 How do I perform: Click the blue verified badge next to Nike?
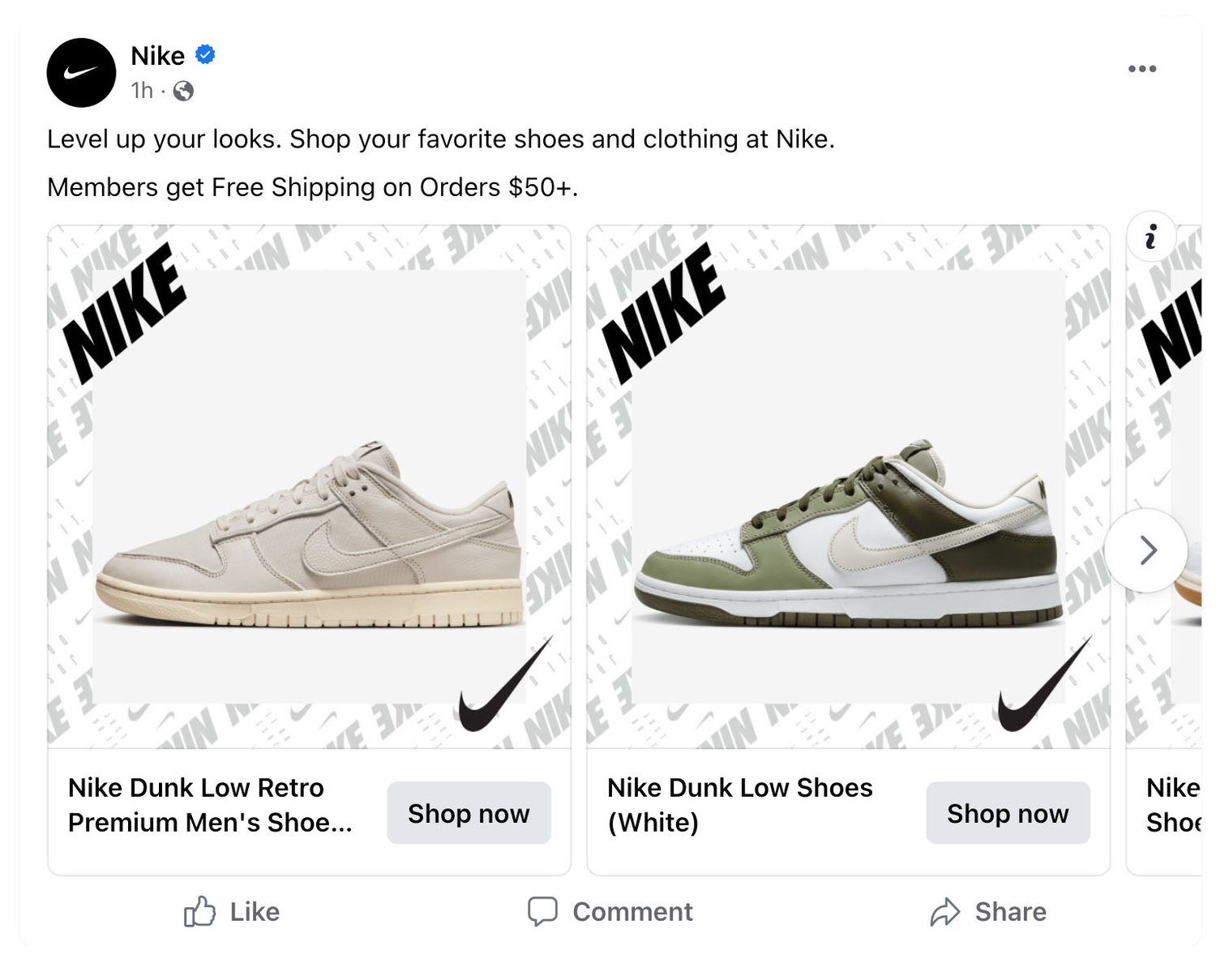click(x=205, y=54)
